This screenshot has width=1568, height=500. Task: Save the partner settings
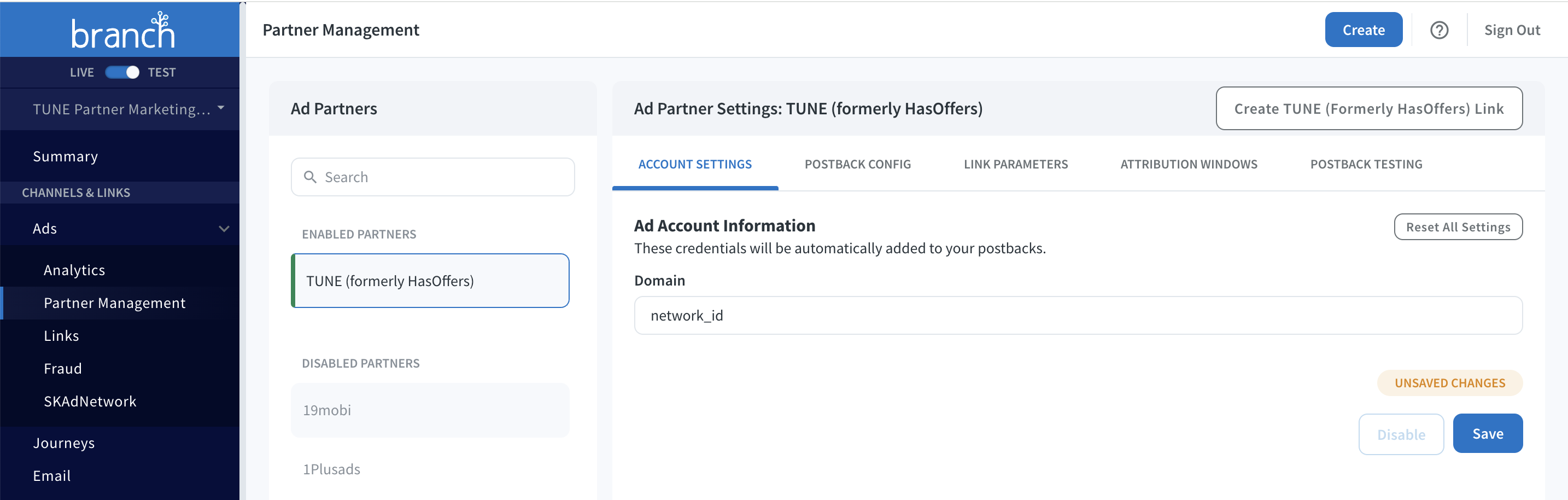point(1487,434)
